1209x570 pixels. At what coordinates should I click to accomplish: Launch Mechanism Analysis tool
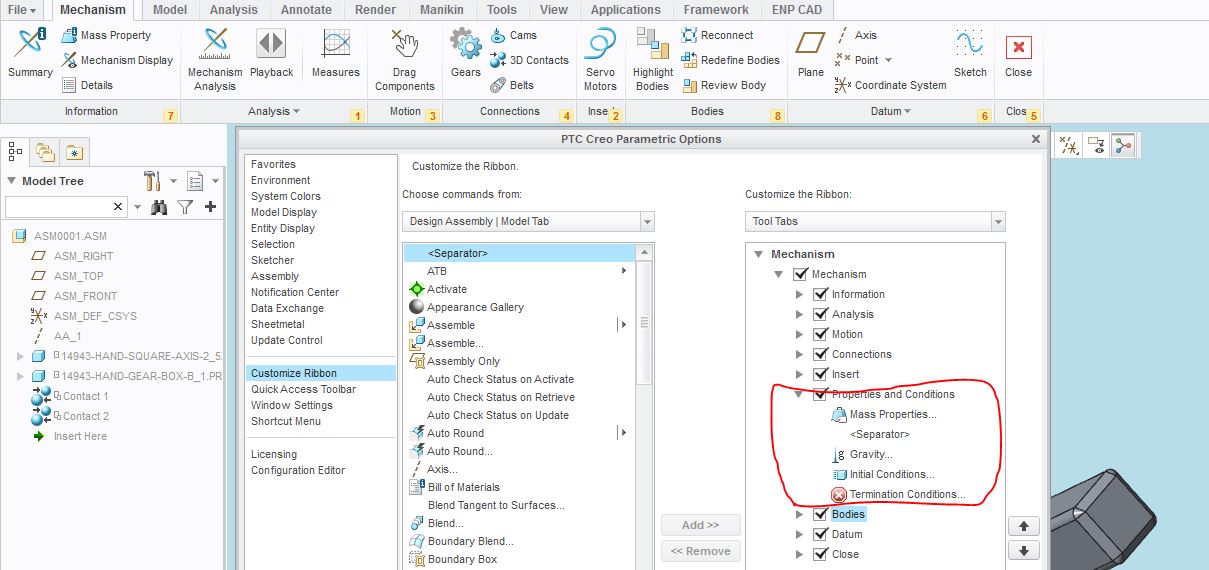(215, 59)
